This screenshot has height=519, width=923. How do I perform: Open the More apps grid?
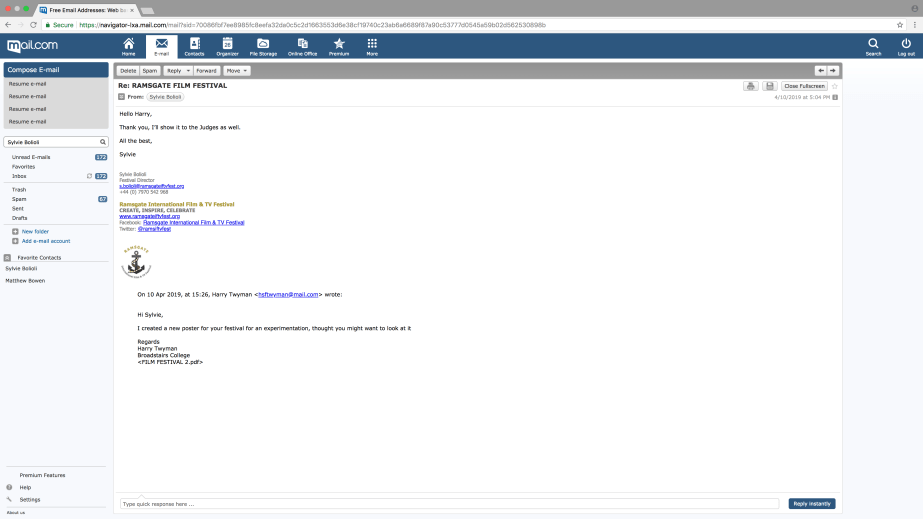tap(372, 46)
